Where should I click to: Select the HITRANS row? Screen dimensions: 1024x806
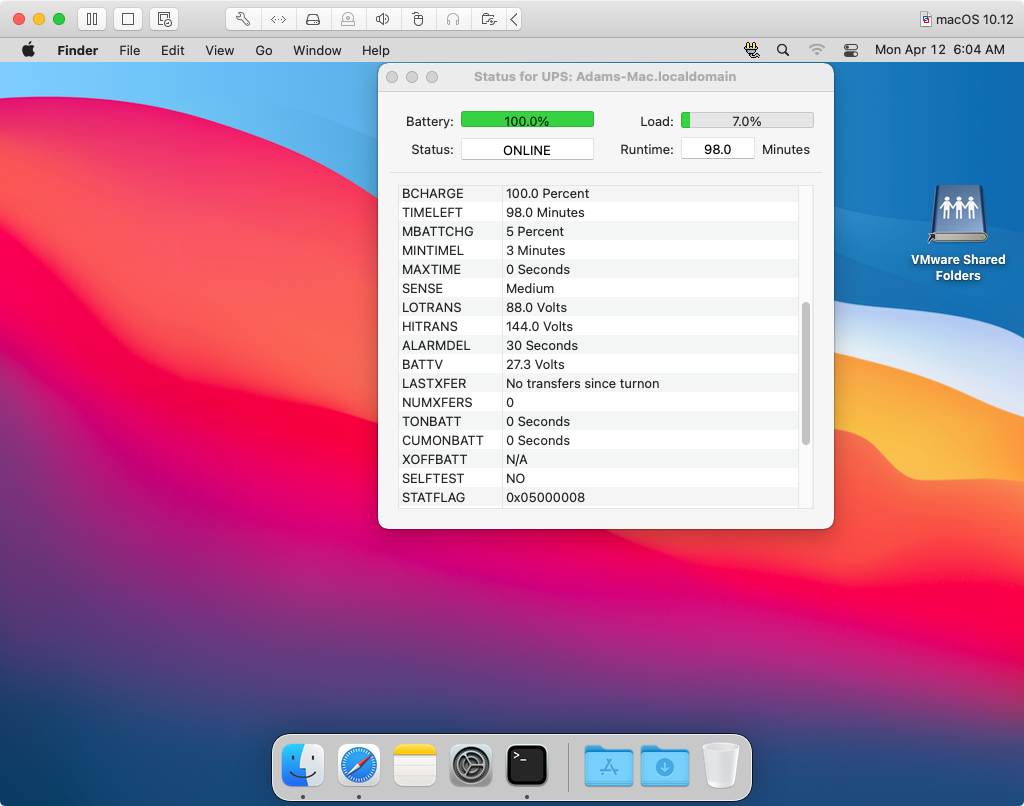[598, 326]
